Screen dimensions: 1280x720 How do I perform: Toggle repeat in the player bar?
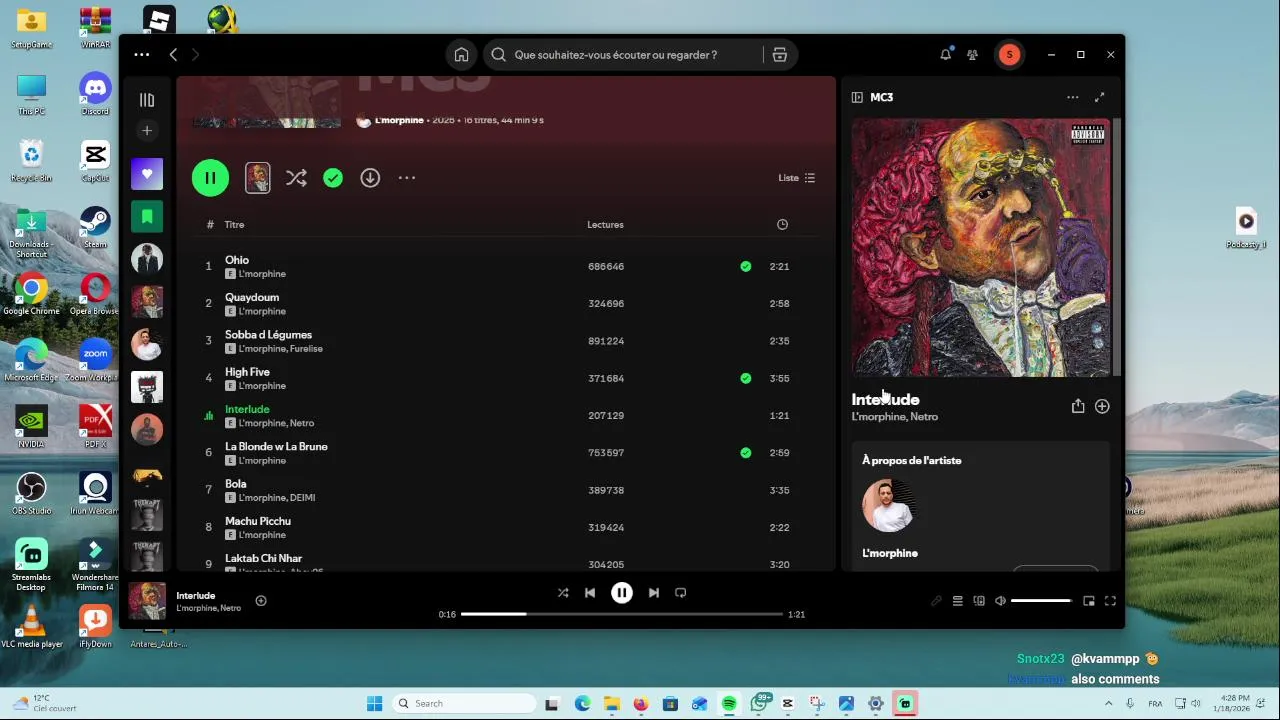(x=681, y=593)
